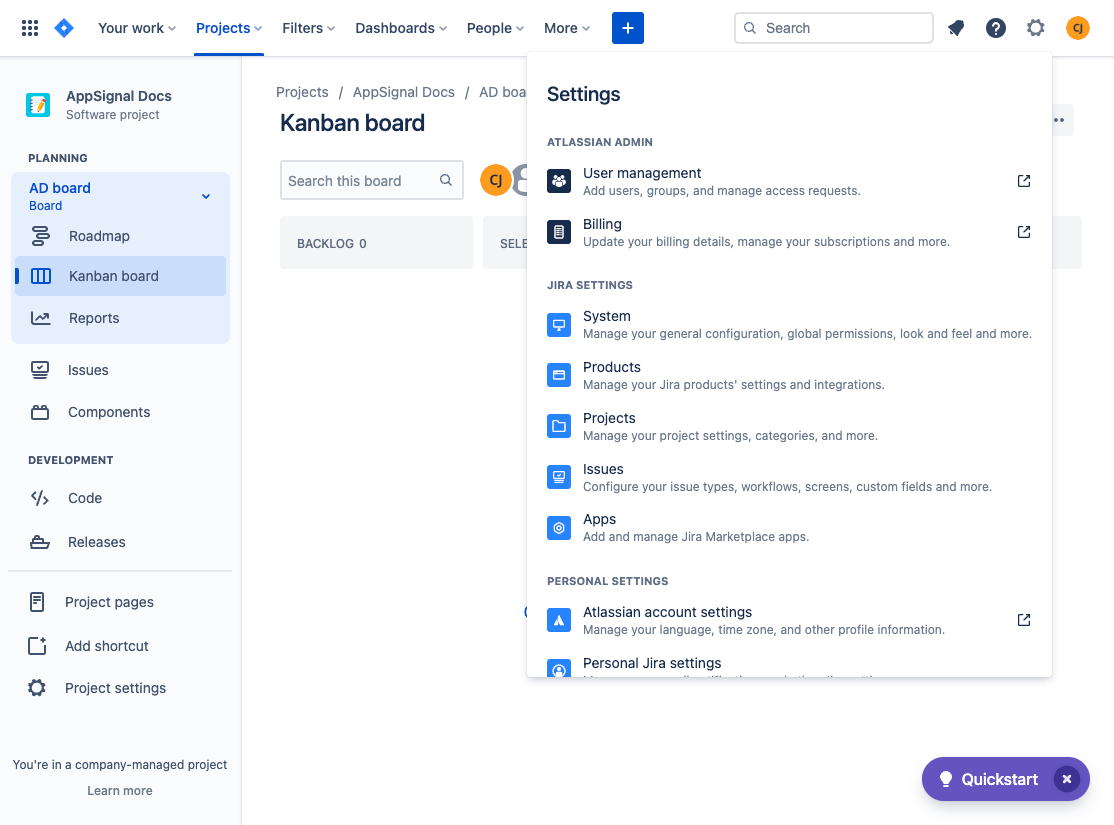The height and width of the screenshot is (825, 1114).
Task: Click the top Search field
Action: point(833,28)
